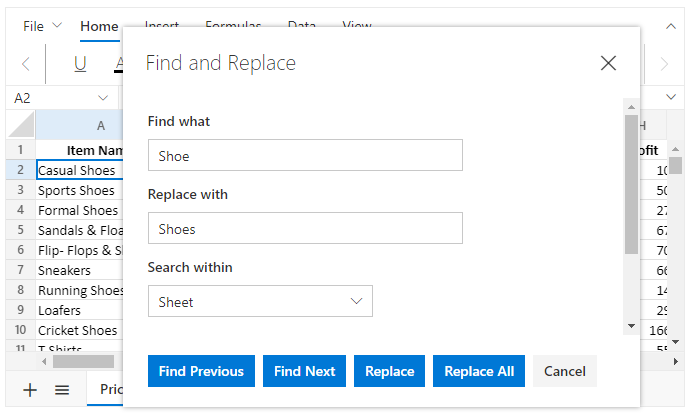The width and height of the screenshot is (695, 416).
Task: Expand the Name Box dropdown arrow
Action: click(103, 98)
